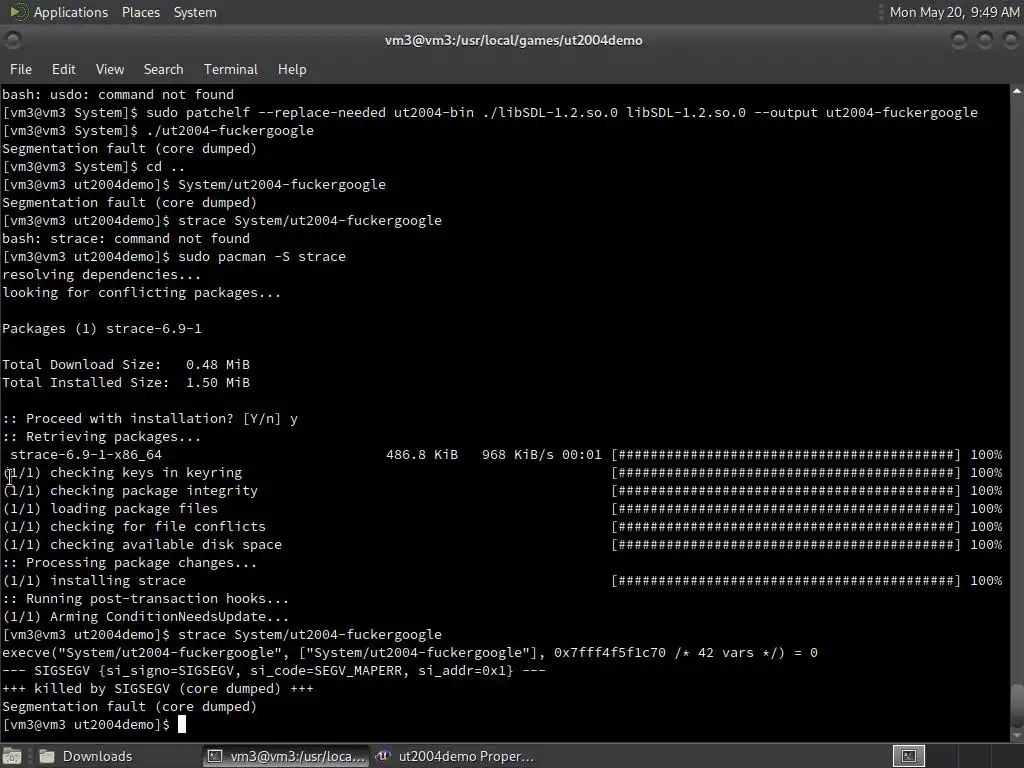Screen dimensions: 1024x768
Task: Open the Places menu
Action: pyautogui.click(x=140, y=12)
